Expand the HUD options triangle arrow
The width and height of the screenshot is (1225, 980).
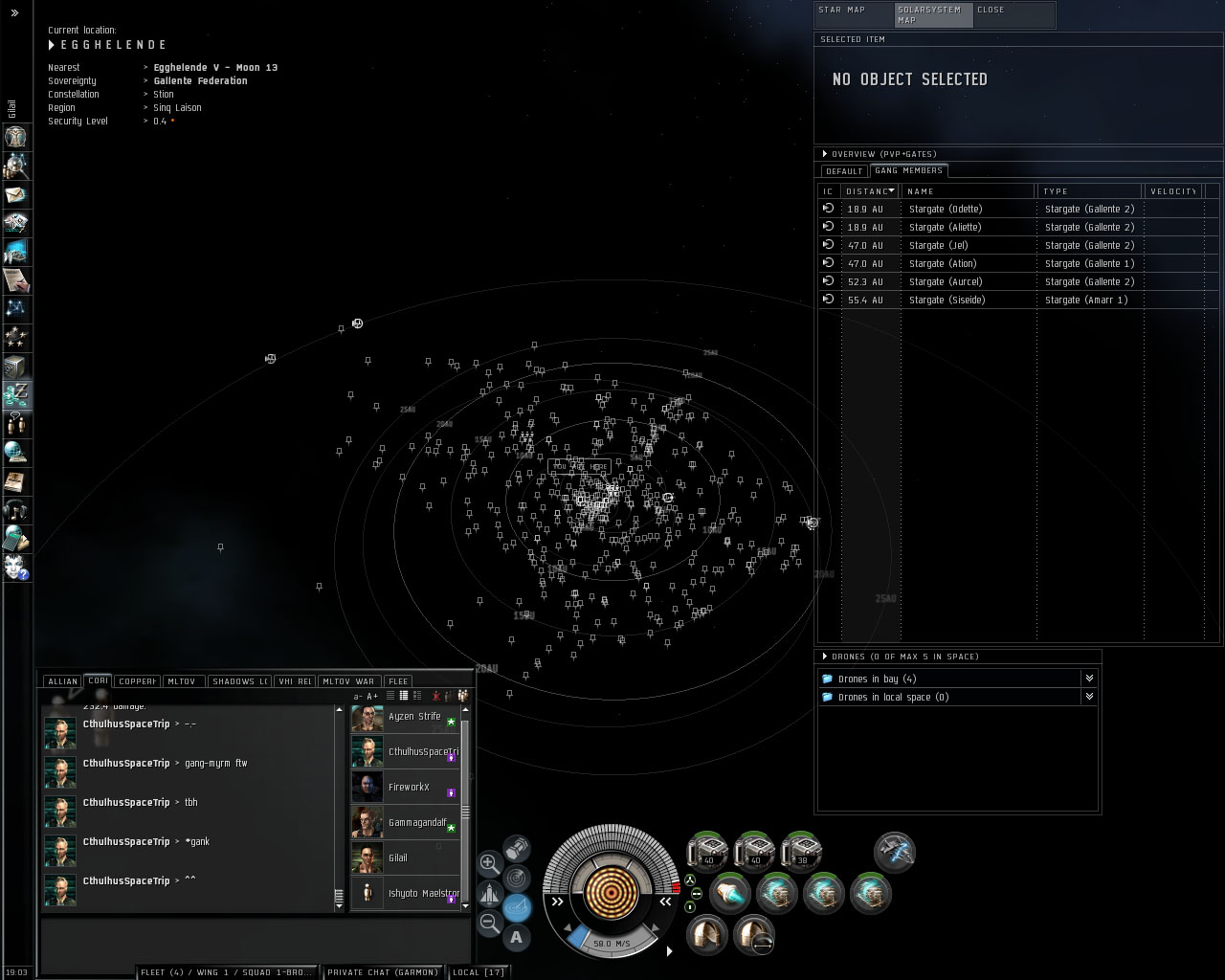(669, 950)
